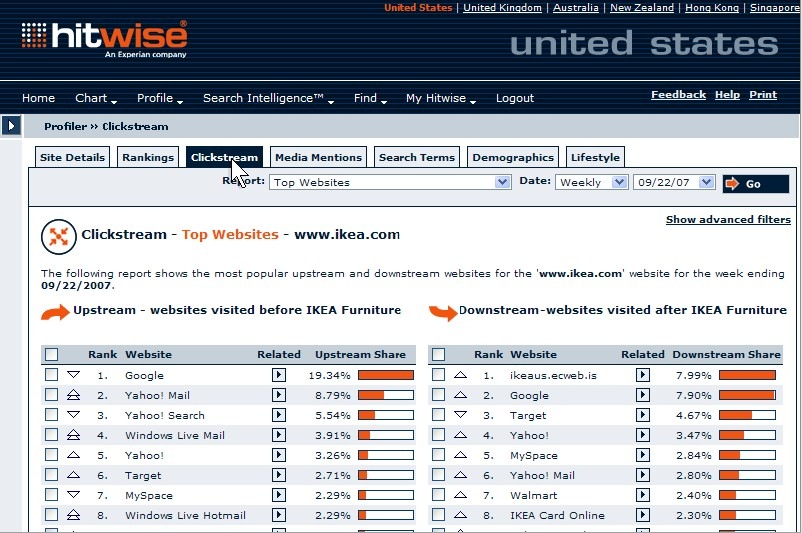This screenshot has width=802, height=533.
Task: Toggle the downstream select-all header checkbox
Action: 438,354
